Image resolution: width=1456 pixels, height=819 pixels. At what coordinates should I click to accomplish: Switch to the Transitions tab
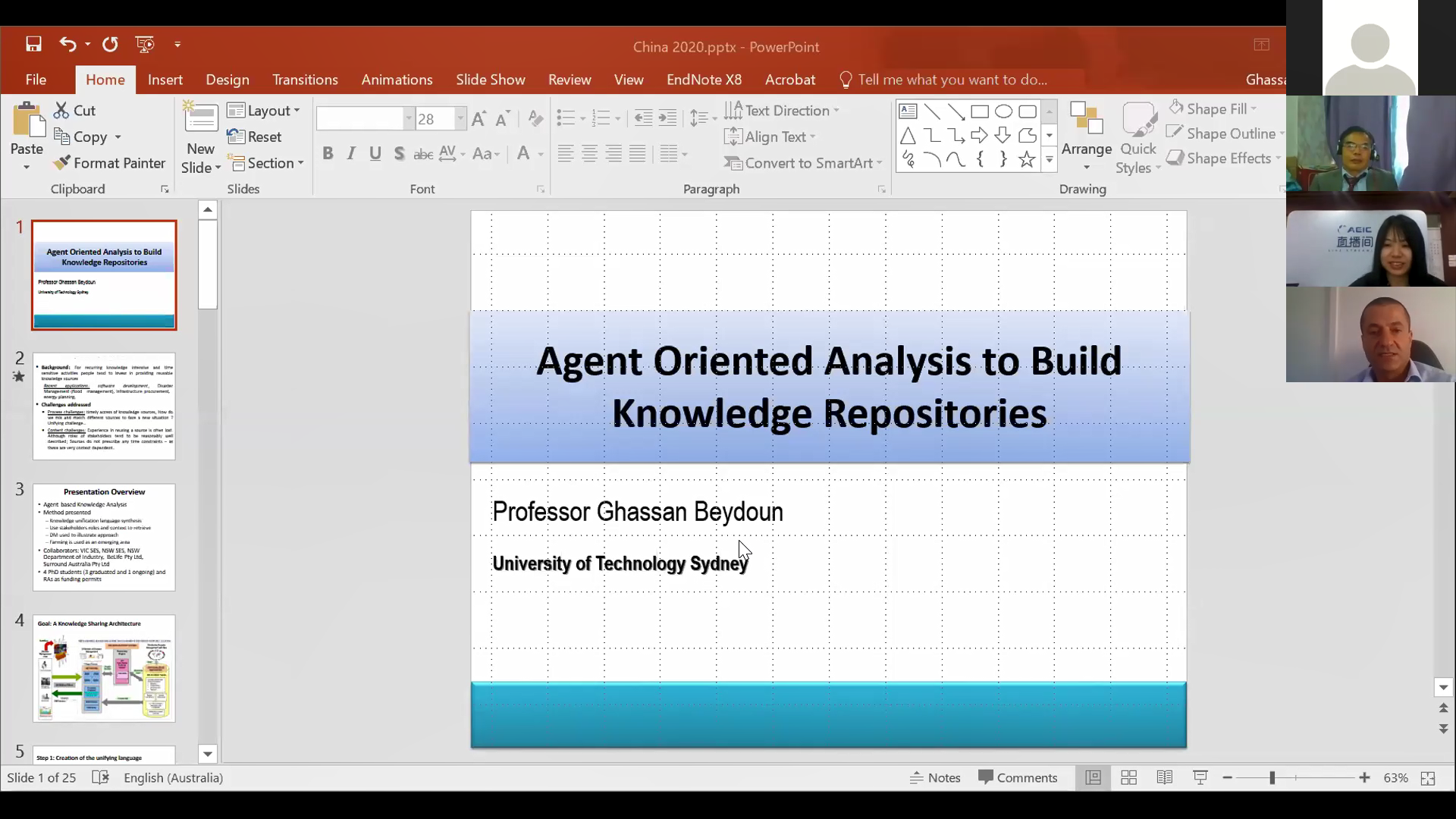305,80
